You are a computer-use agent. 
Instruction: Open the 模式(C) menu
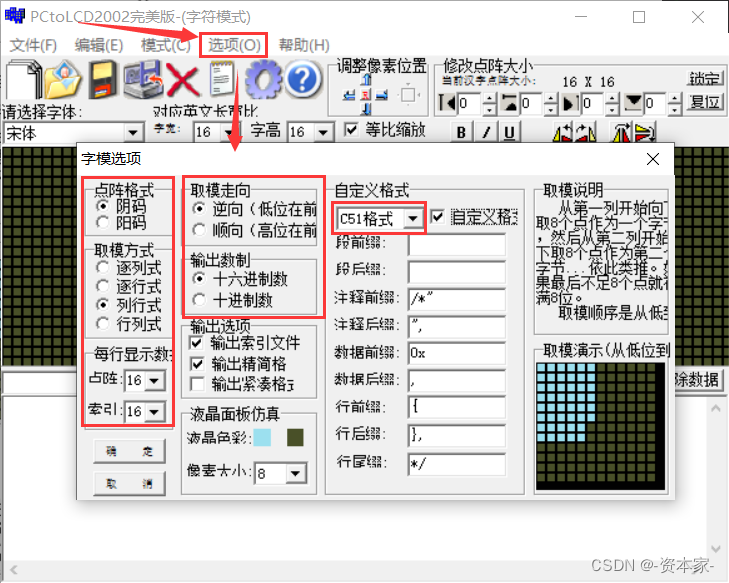coord(166,45)
